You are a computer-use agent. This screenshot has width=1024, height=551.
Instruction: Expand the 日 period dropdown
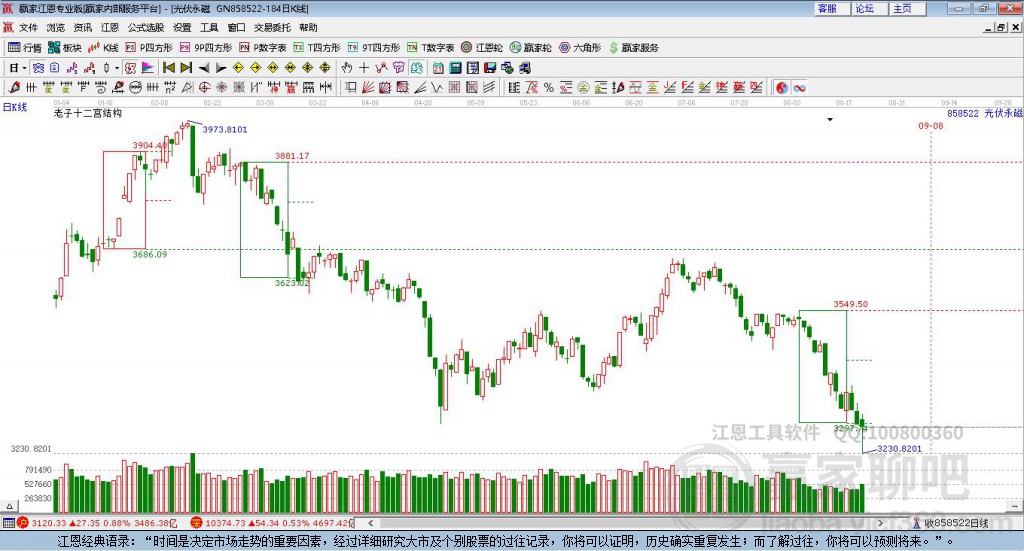tap(24, 68)
